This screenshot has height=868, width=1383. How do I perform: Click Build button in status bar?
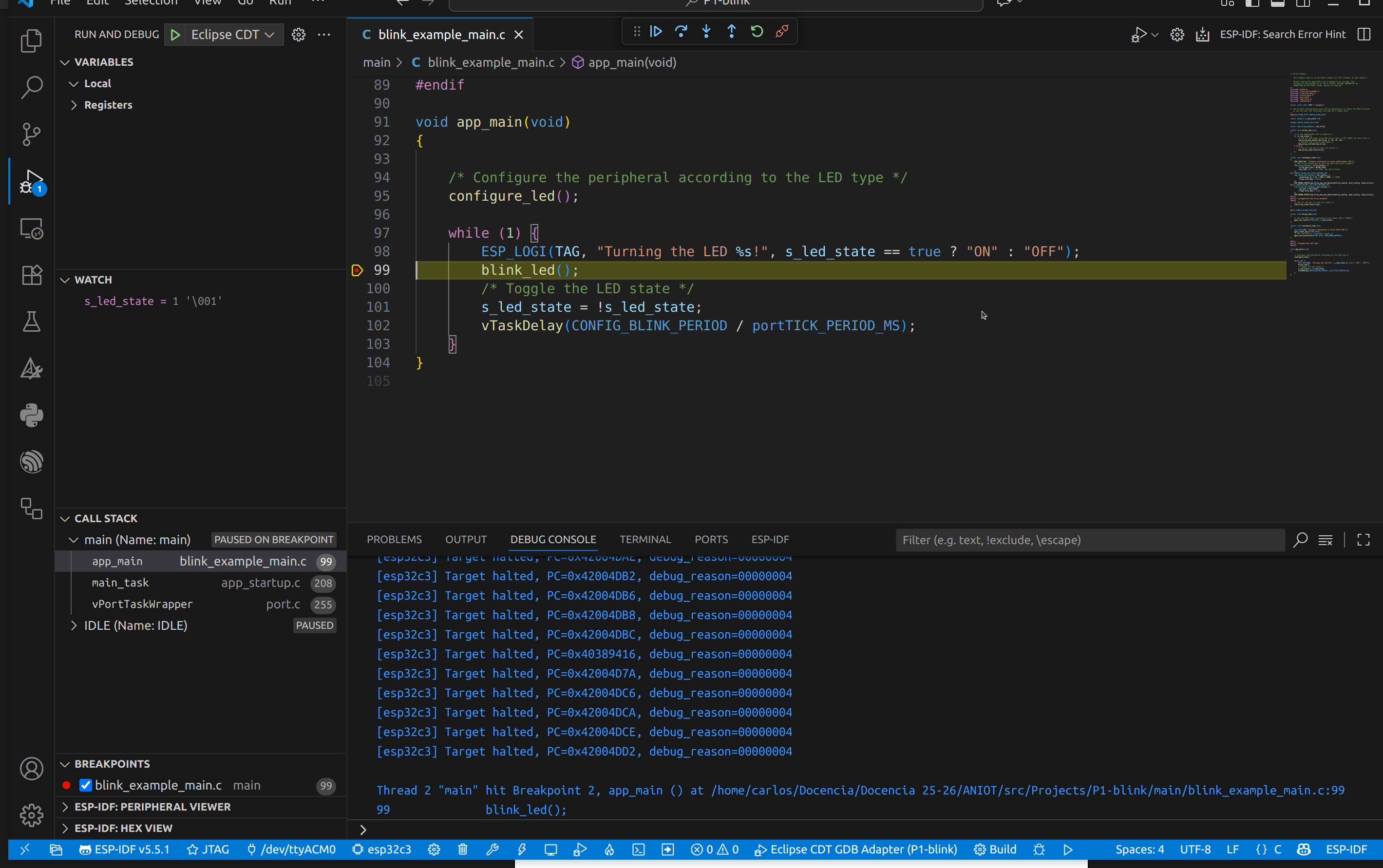tap(996, 849)
